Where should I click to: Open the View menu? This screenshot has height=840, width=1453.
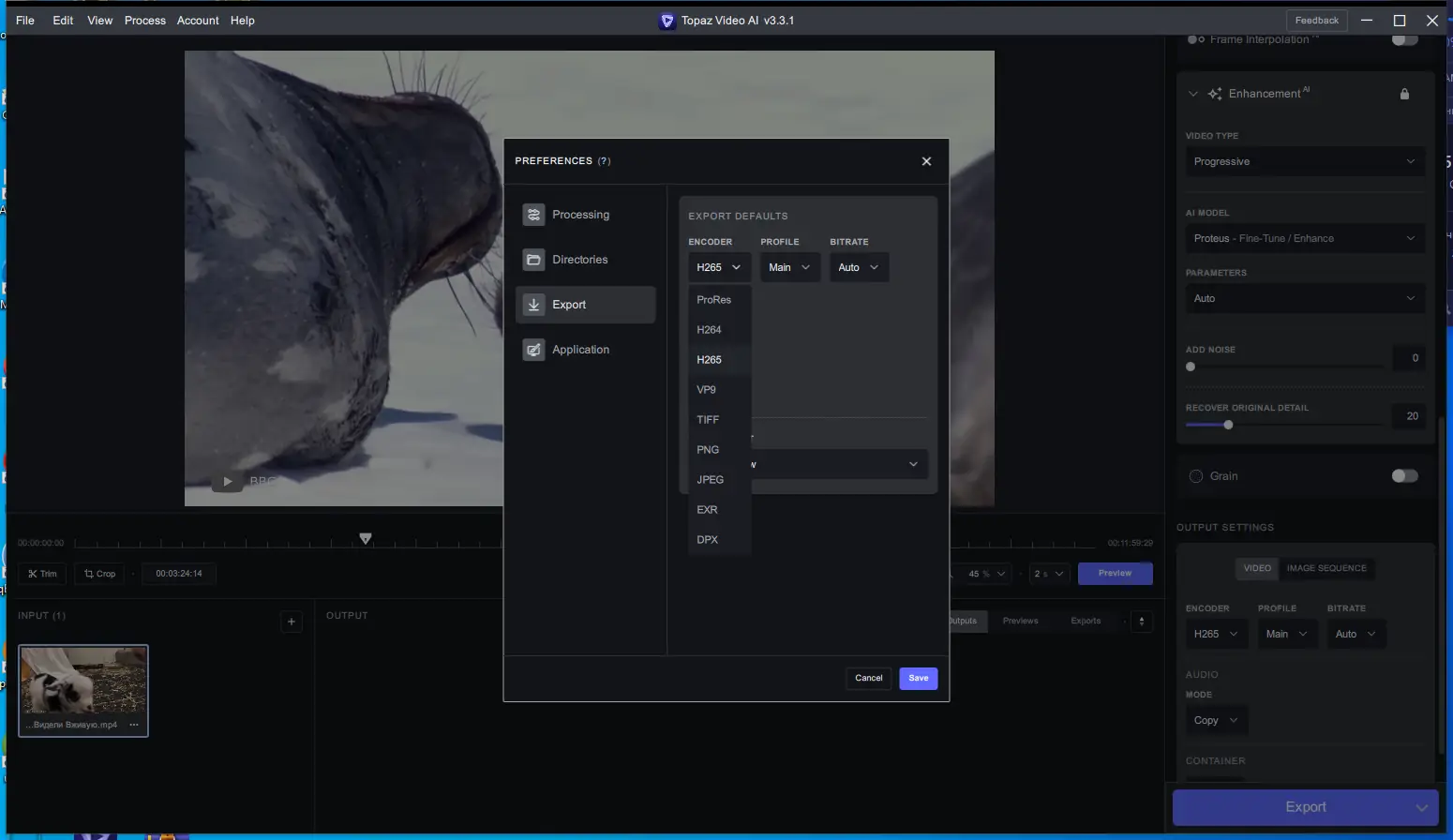point(99,21)
